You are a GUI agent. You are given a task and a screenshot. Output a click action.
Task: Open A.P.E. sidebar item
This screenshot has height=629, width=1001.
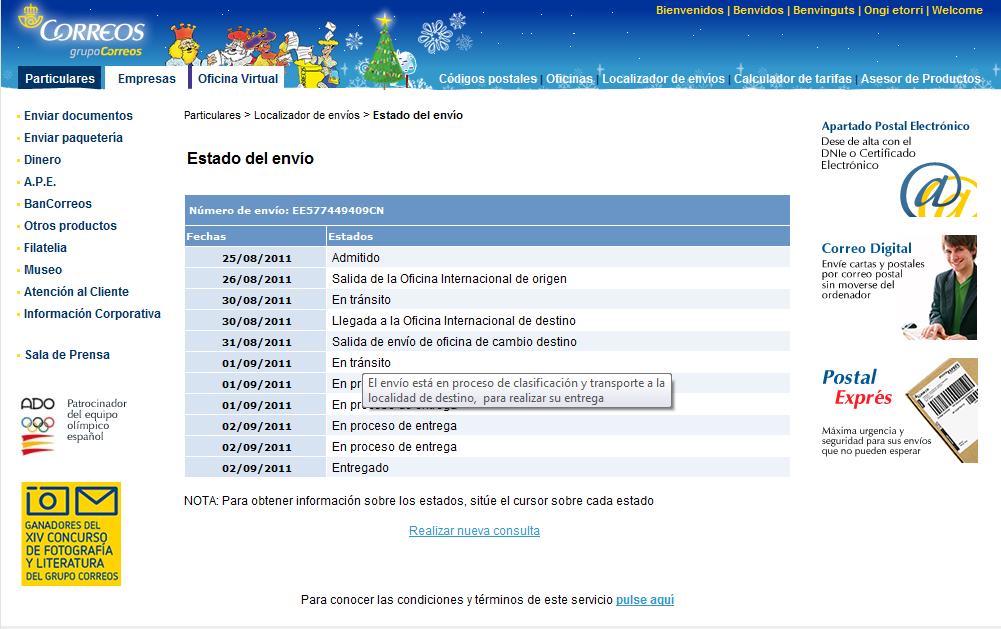point(40,181)
